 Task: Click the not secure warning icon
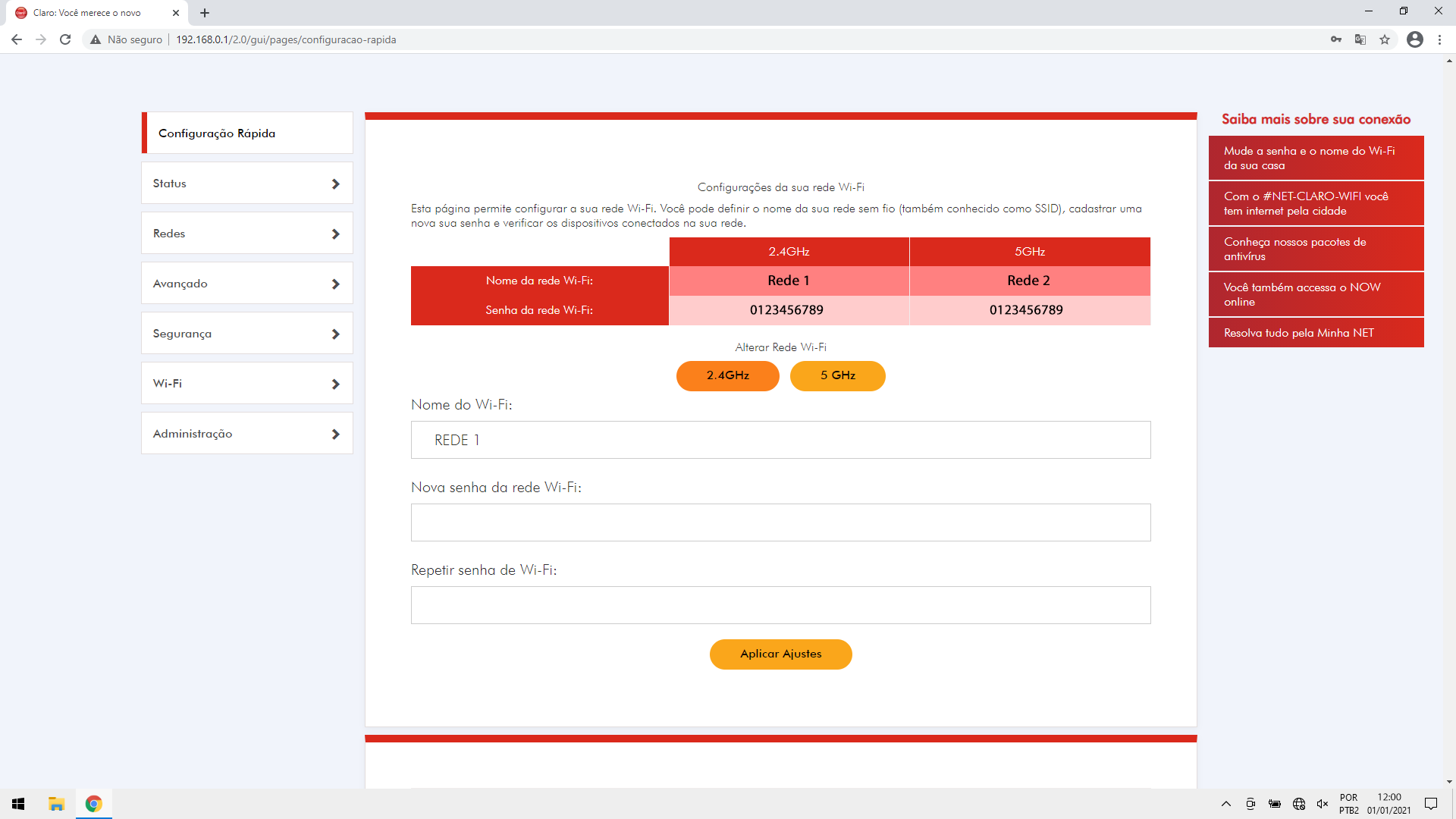click(x=96, y=39)
